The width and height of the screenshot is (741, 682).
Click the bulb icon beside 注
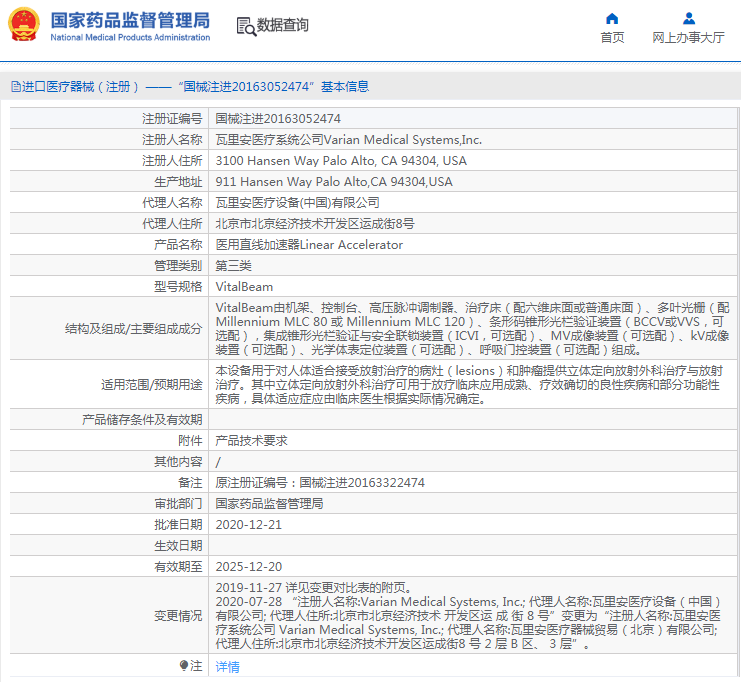(x=184, y=665)
